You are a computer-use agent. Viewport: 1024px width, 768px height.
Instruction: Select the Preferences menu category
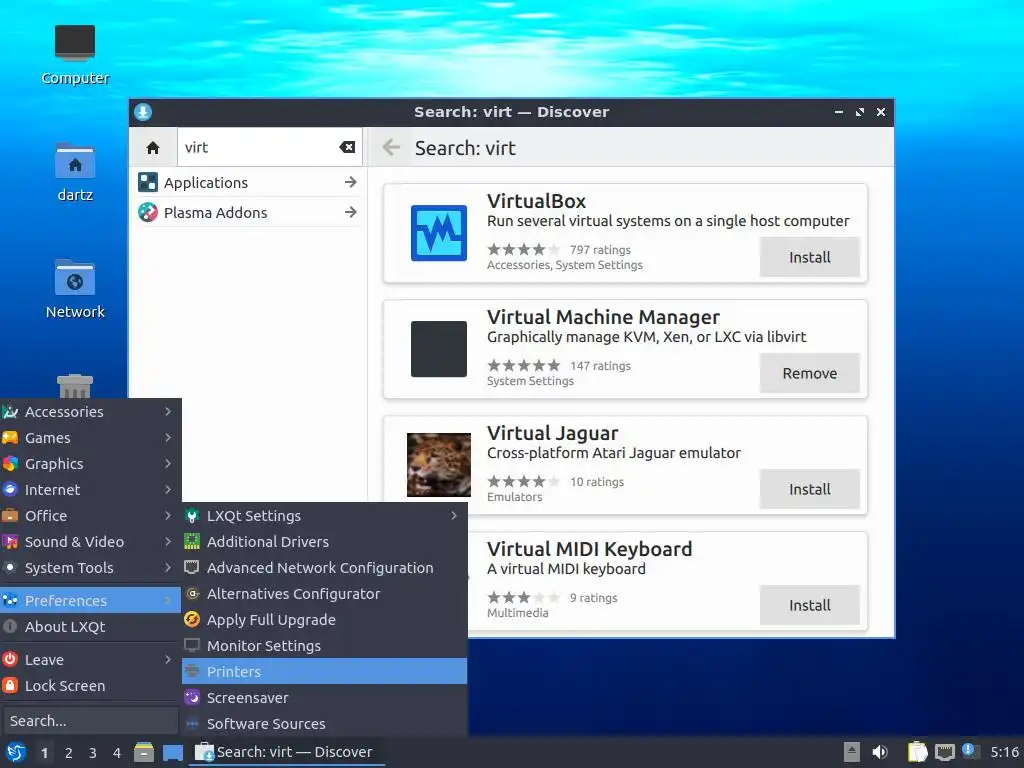(90, 600)
